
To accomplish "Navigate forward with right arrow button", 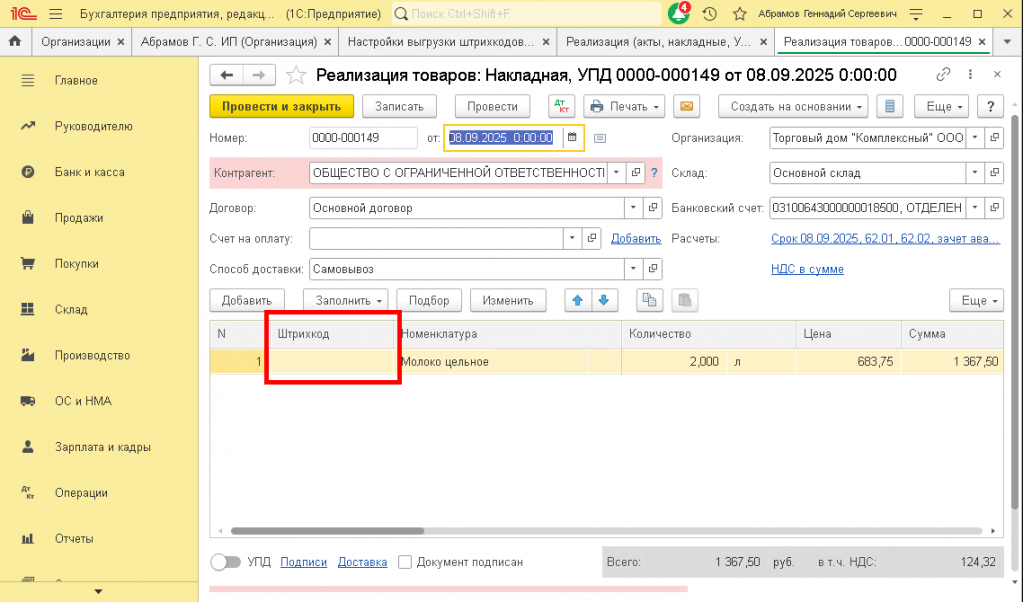I will (x=259, y=75).
